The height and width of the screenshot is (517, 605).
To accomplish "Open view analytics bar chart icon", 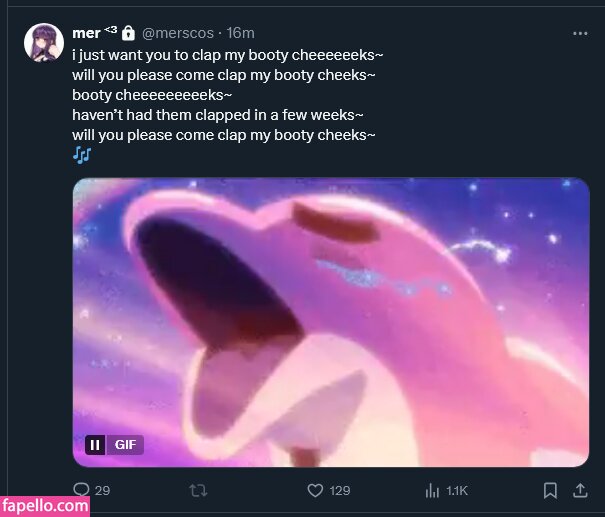I will point(433,490).
